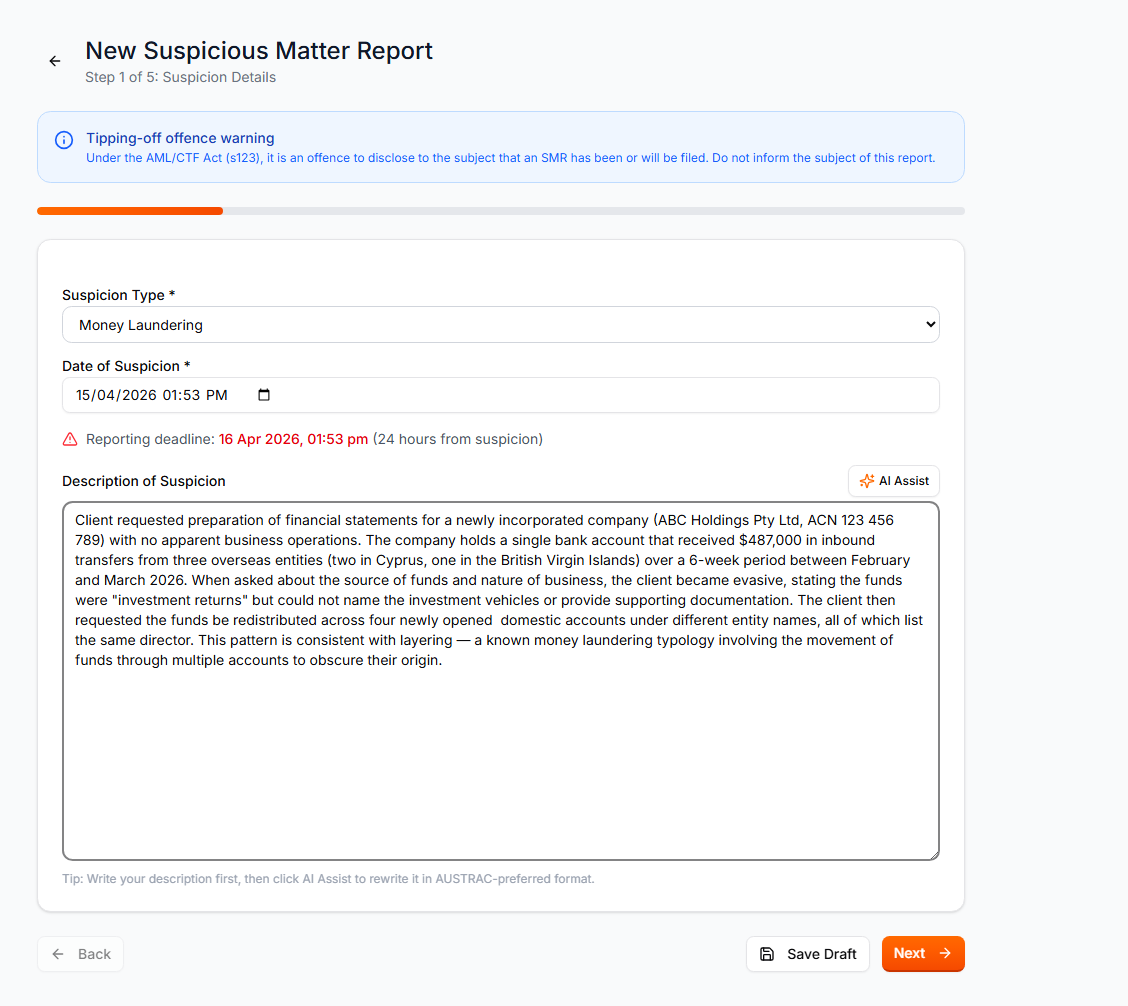Click the chevron arrow of Suspicion Type select
Image resolution: width=1128 pixels, height=1006 pixels.
[930, 325]
